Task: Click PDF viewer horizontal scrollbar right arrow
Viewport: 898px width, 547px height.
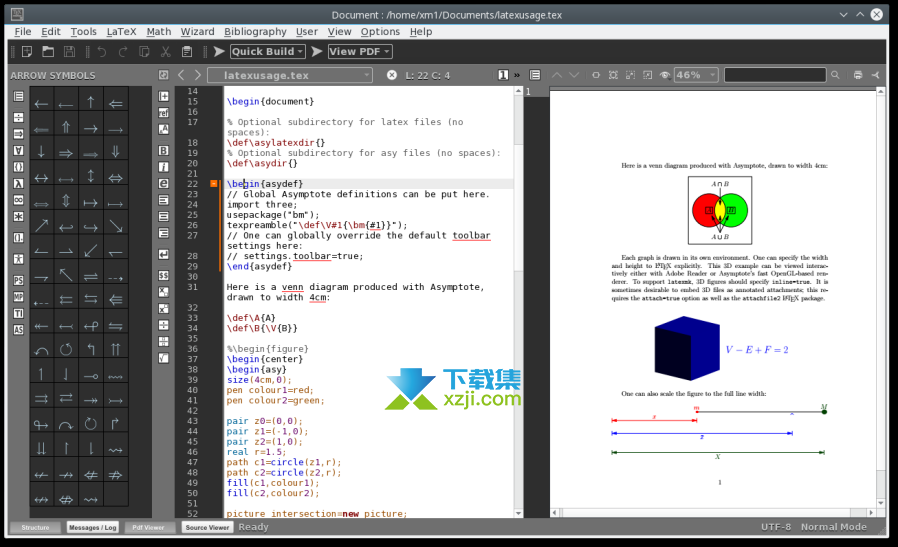Action: 871,513
